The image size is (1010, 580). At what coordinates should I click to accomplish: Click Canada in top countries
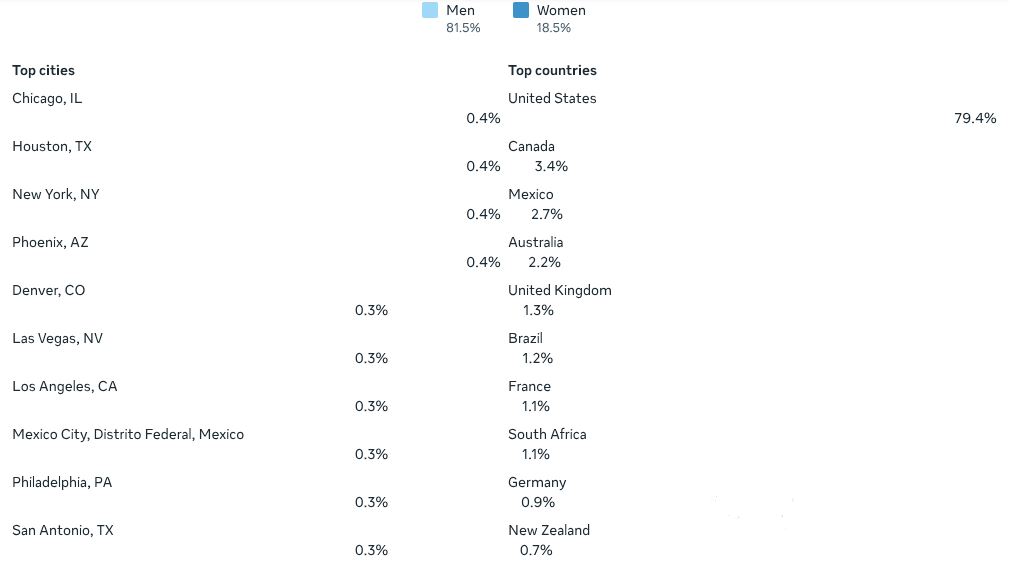point(531,146)
